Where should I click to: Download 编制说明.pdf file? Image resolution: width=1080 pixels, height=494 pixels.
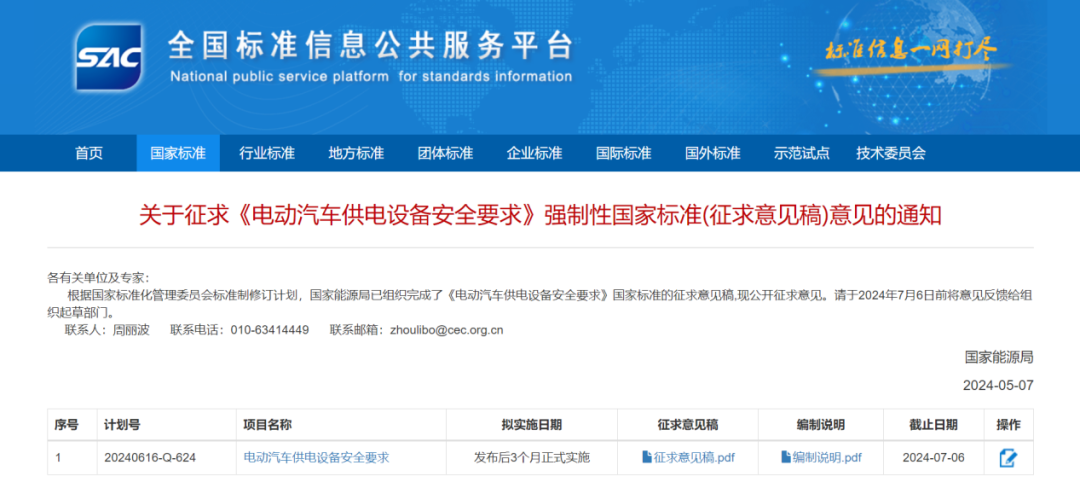pos(827,457)
